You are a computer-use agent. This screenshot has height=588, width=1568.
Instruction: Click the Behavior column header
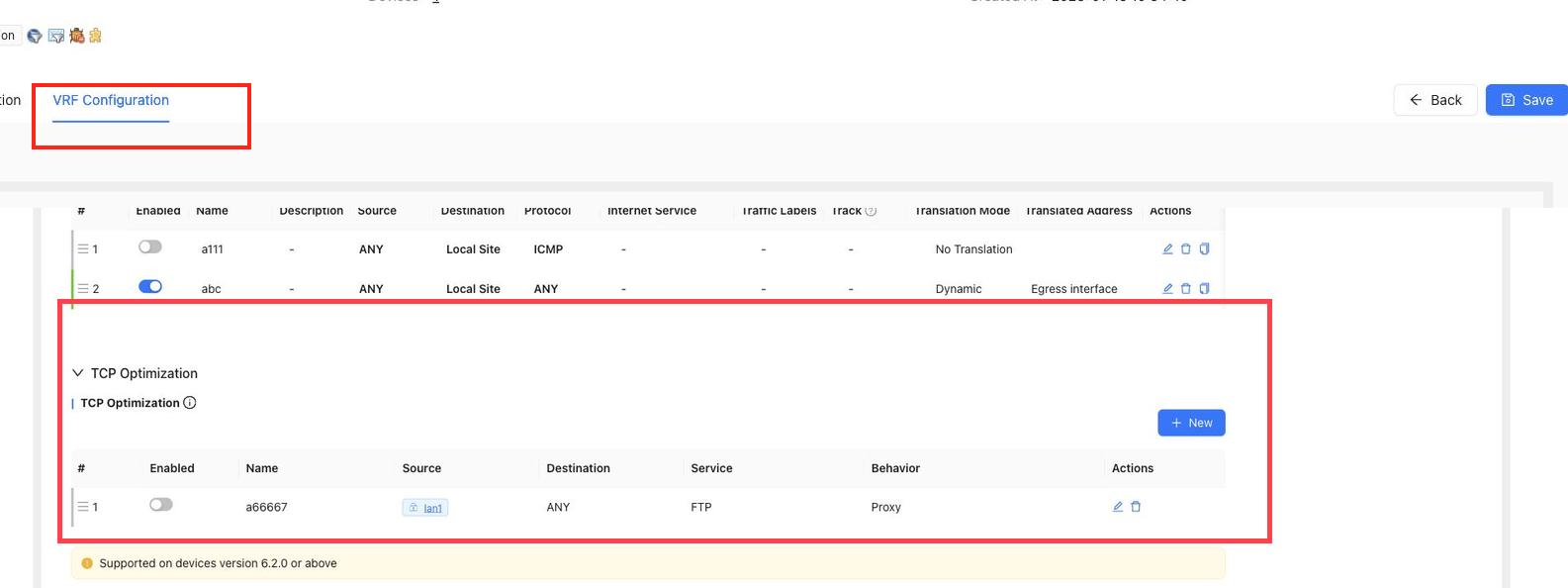[895, 468]
